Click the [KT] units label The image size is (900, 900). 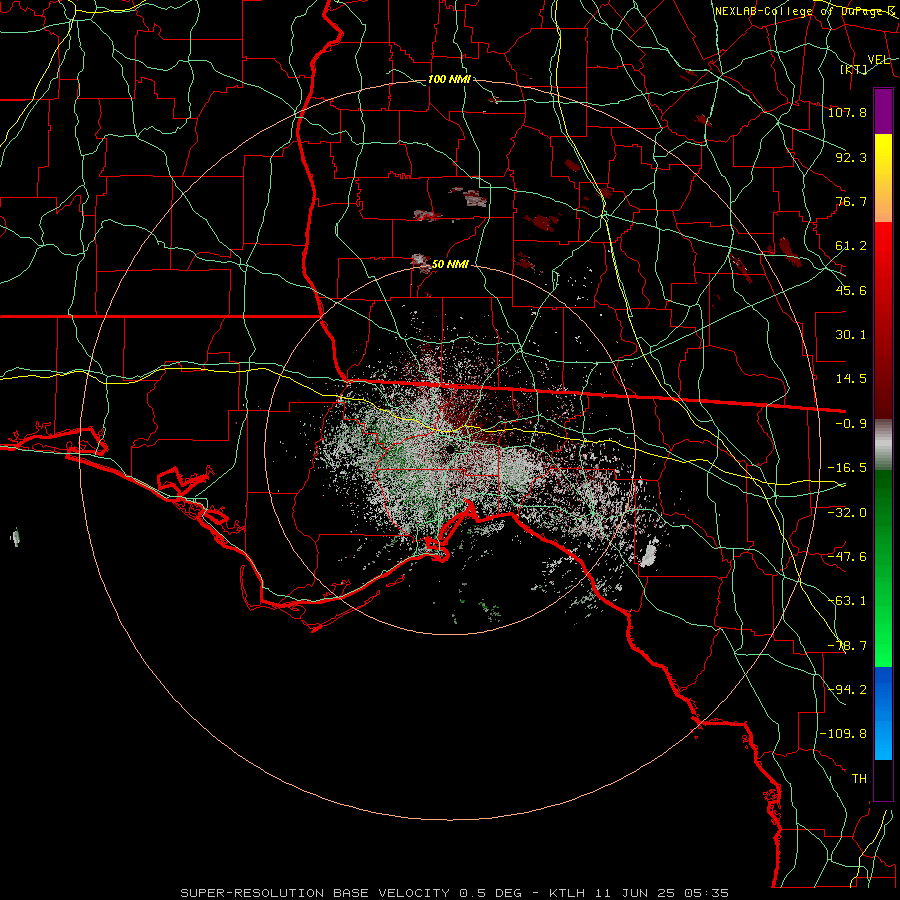[854, 69]
